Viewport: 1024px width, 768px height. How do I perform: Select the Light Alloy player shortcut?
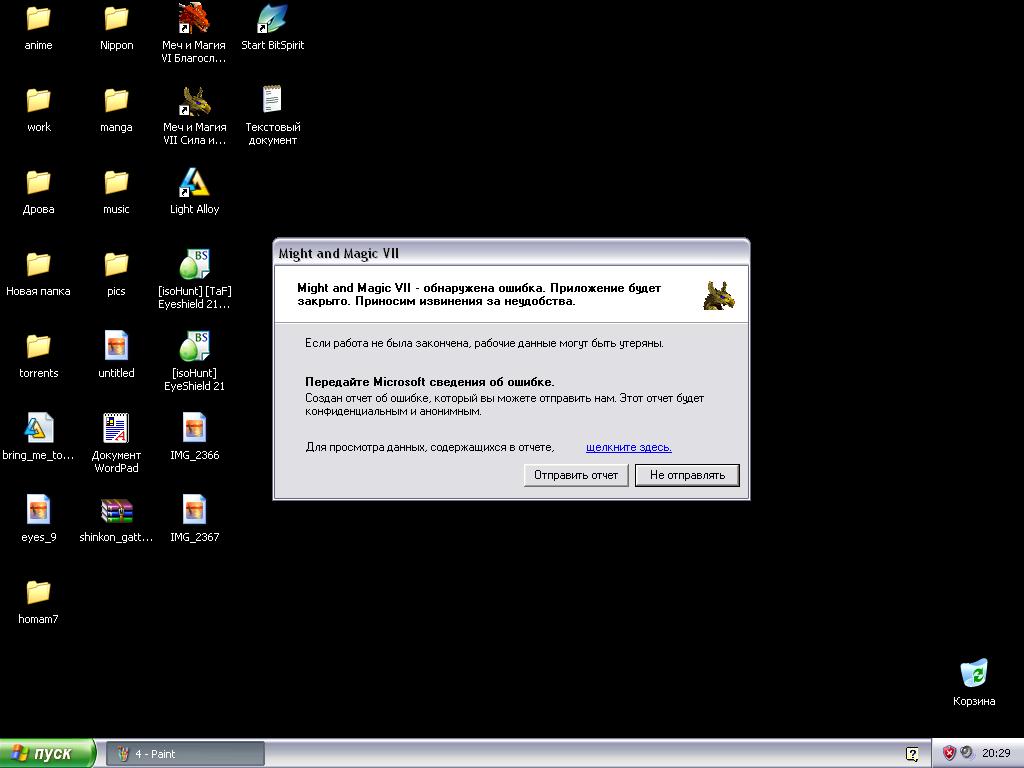(194, 183)
